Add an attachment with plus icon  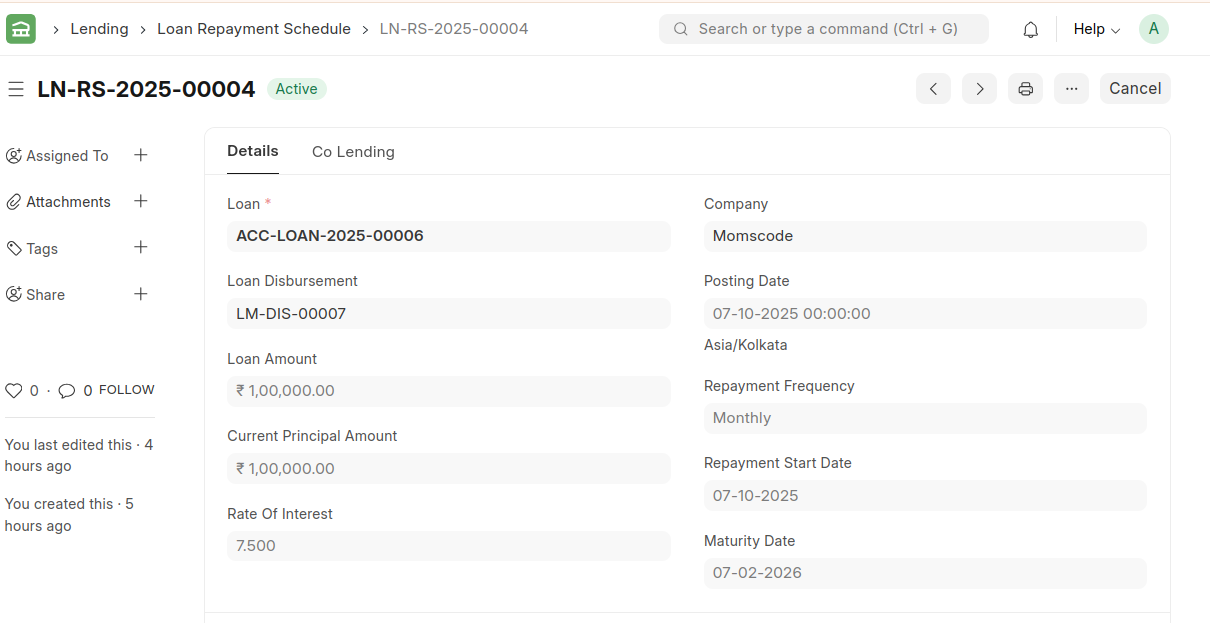pyautogui.click(x=141, y=201)
